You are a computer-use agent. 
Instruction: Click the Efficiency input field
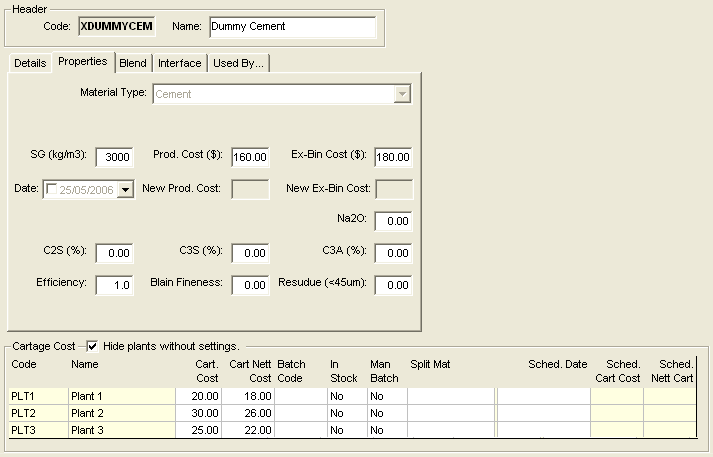coord(115,285)
